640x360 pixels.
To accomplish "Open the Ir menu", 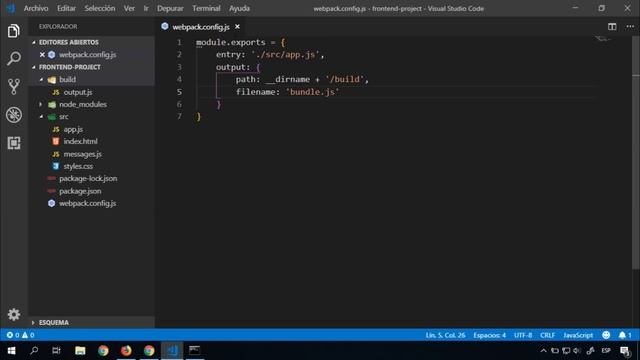I will pos(146,8).
